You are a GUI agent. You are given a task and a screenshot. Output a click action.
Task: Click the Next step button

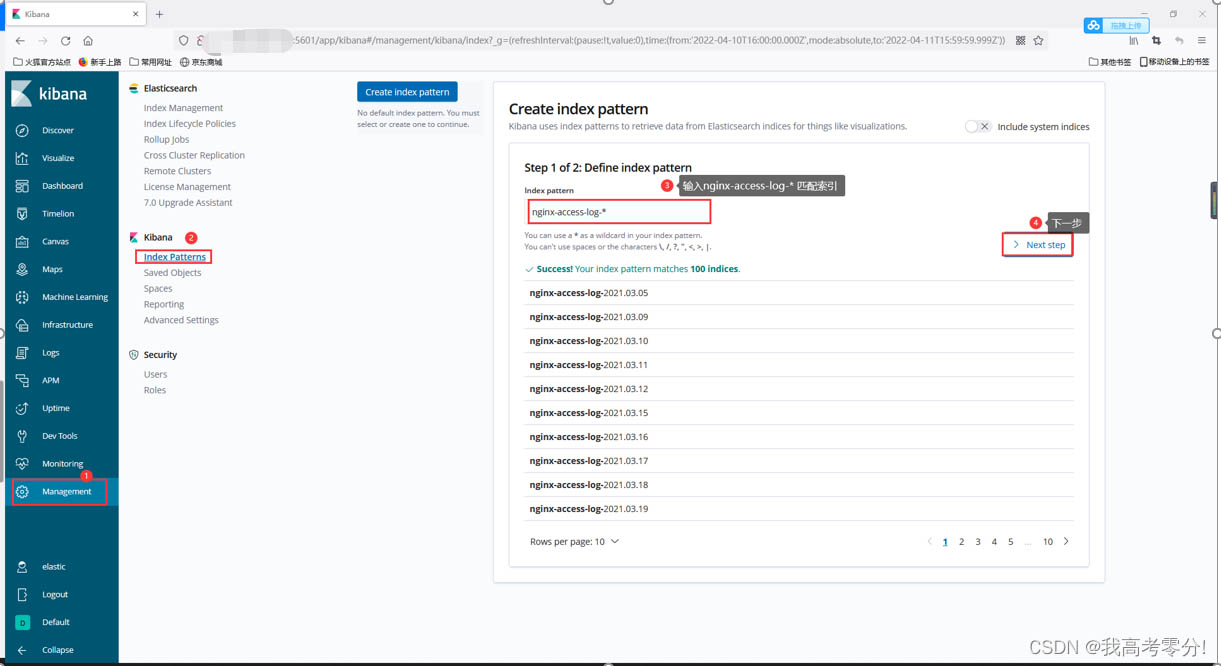coord(1038,245)
